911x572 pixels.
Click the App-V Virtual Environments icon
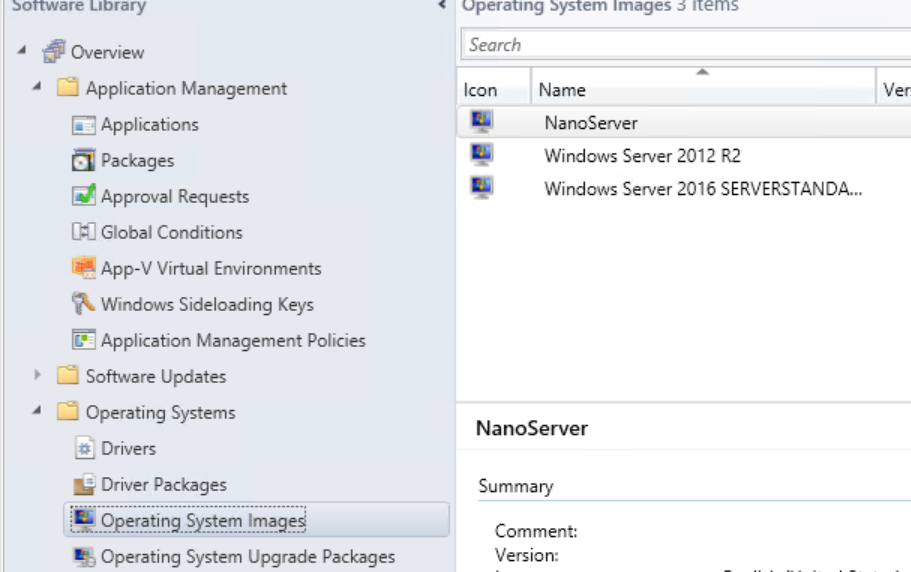[83, 267]
